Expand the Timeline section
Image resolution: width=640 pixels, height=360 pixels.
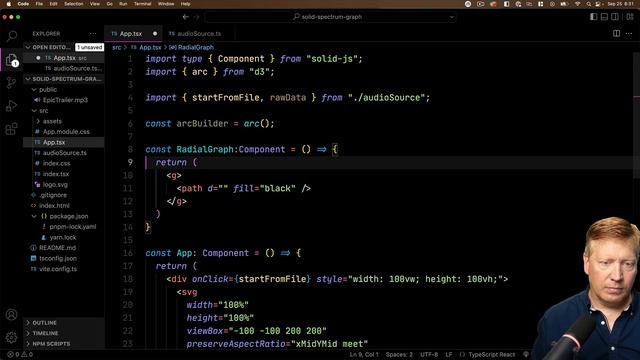(64, 333)
